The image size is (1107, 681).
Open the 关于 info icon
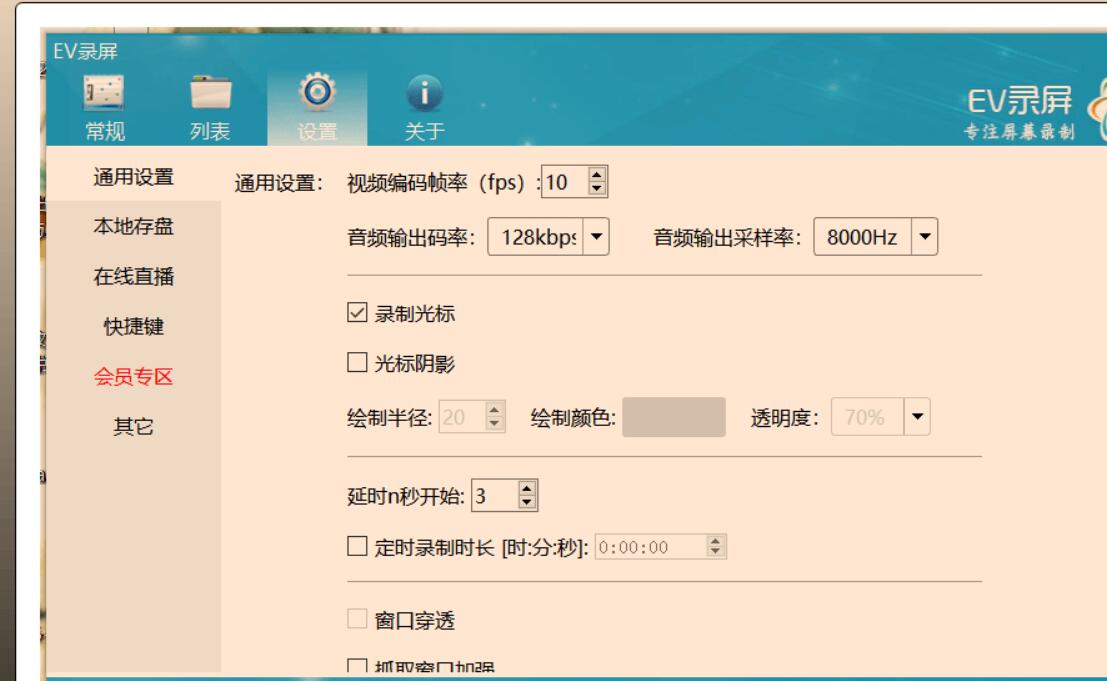click(424, 93)
